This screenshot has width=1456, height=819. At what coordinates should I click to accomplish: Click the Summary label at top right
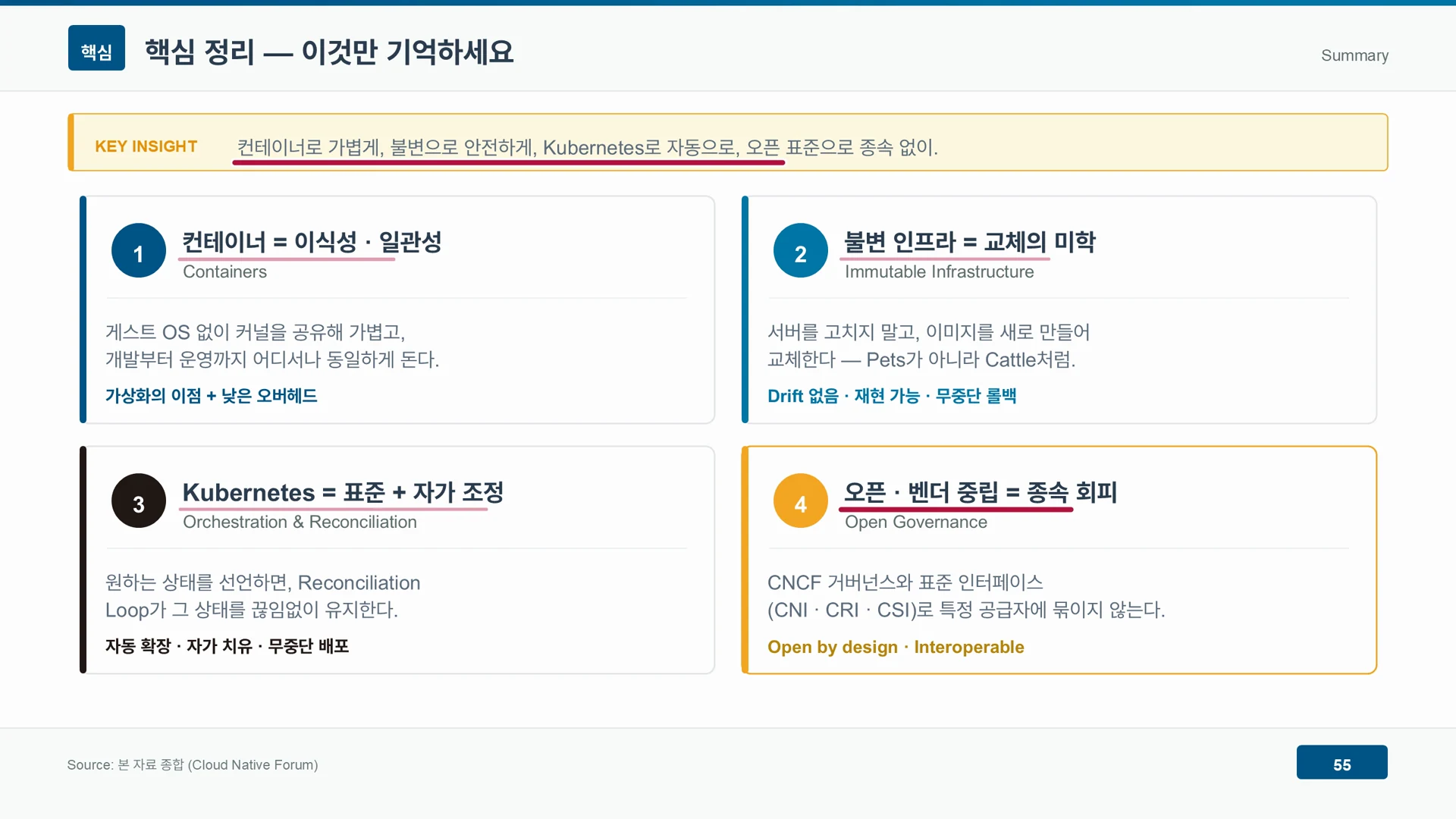click(1355, 55)
